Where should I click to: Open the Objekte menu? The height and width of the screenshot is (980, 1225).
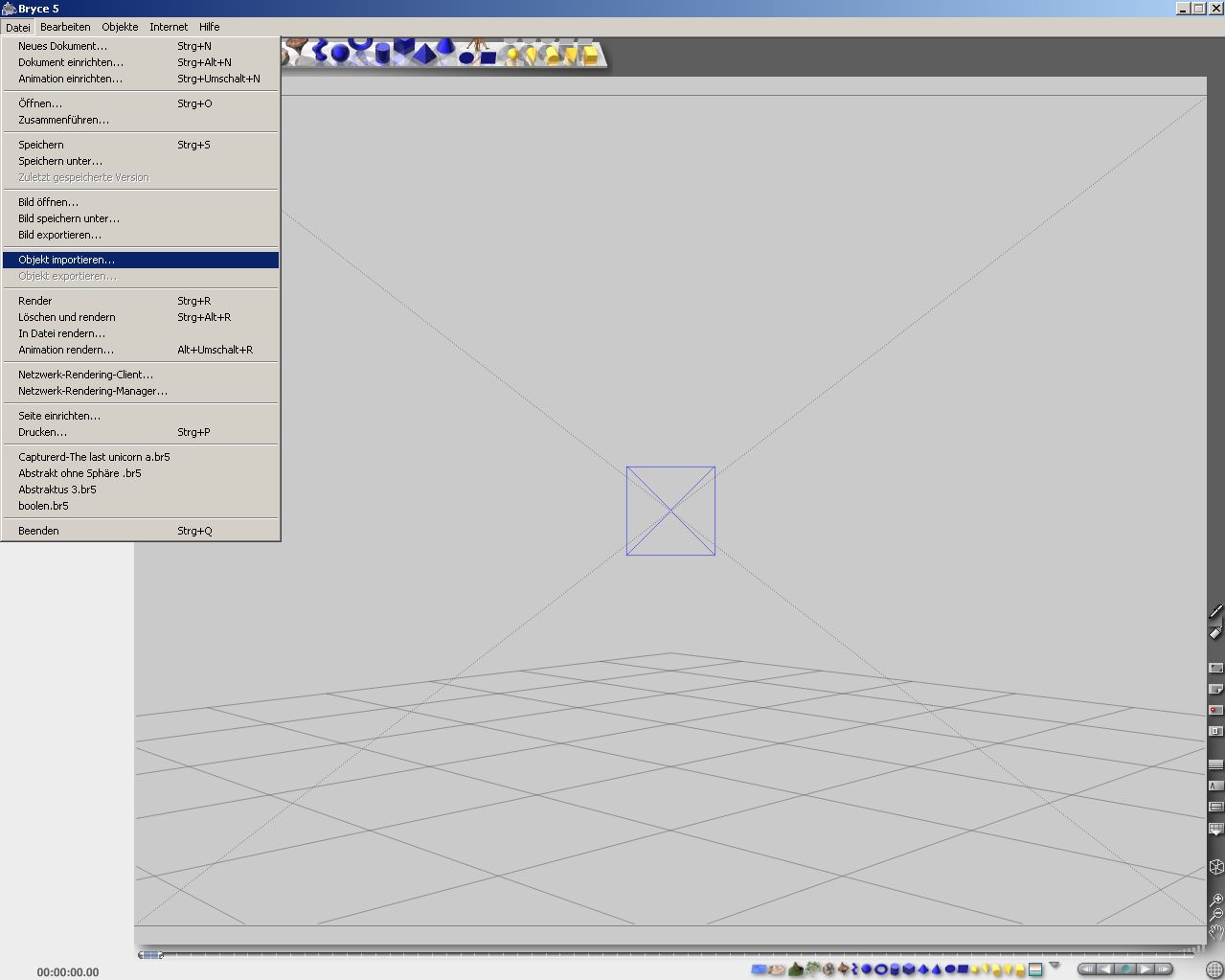(120, 27)
